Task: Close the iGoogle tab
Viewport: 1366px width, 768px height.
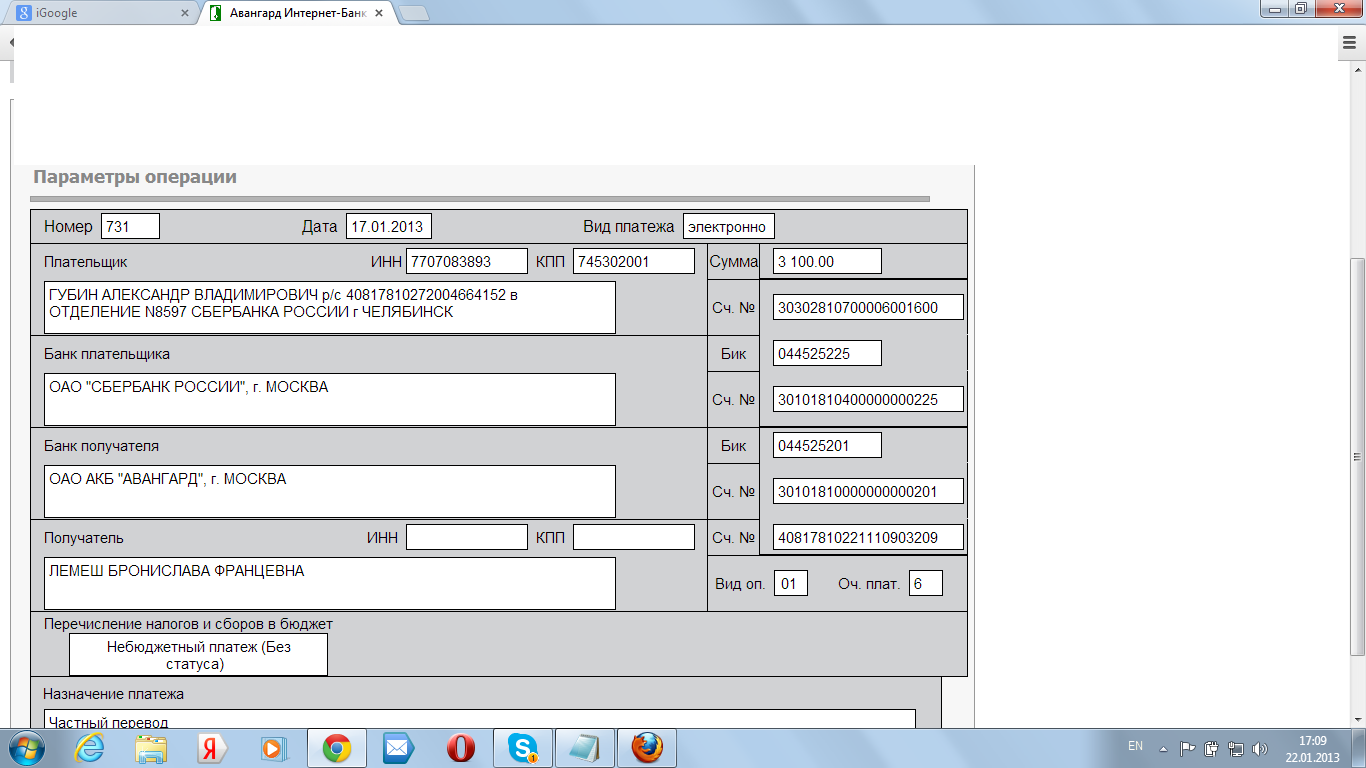Action: point(183,14)
